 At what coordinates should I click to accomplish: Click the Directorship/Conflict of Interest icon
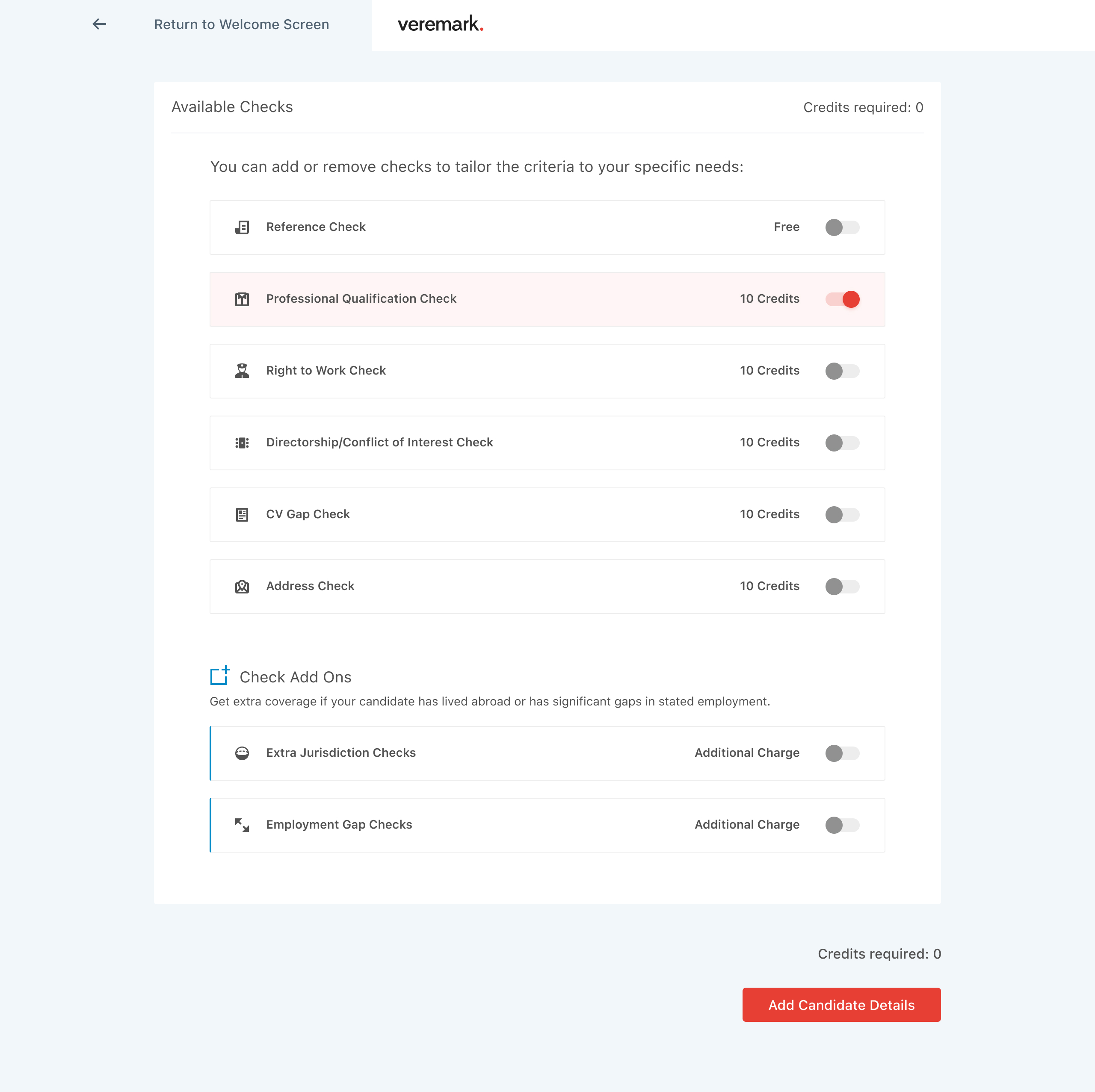point(242,443)
